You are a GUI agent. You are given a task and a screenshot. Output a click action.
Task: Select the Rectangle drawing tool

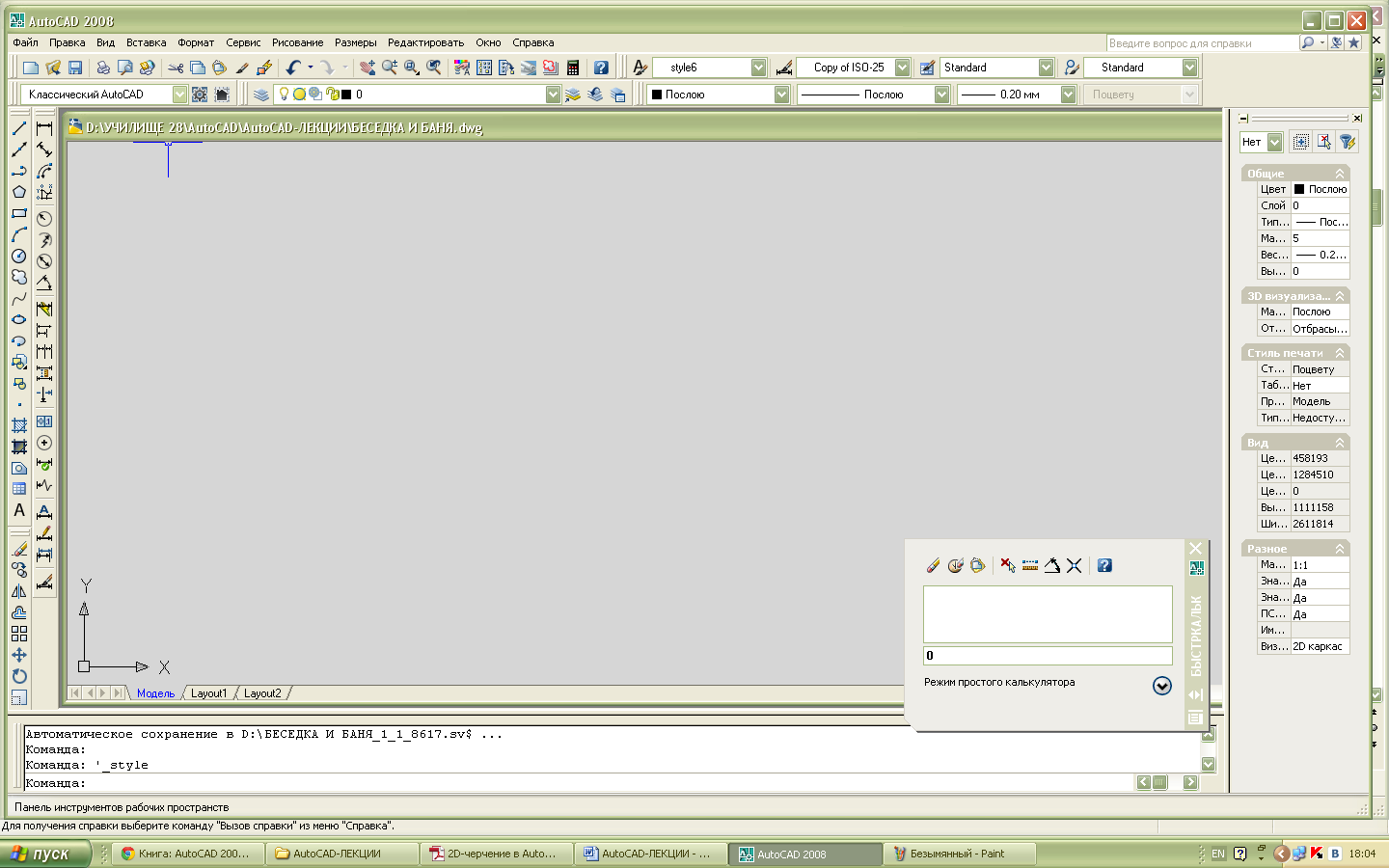pos(19,213)
